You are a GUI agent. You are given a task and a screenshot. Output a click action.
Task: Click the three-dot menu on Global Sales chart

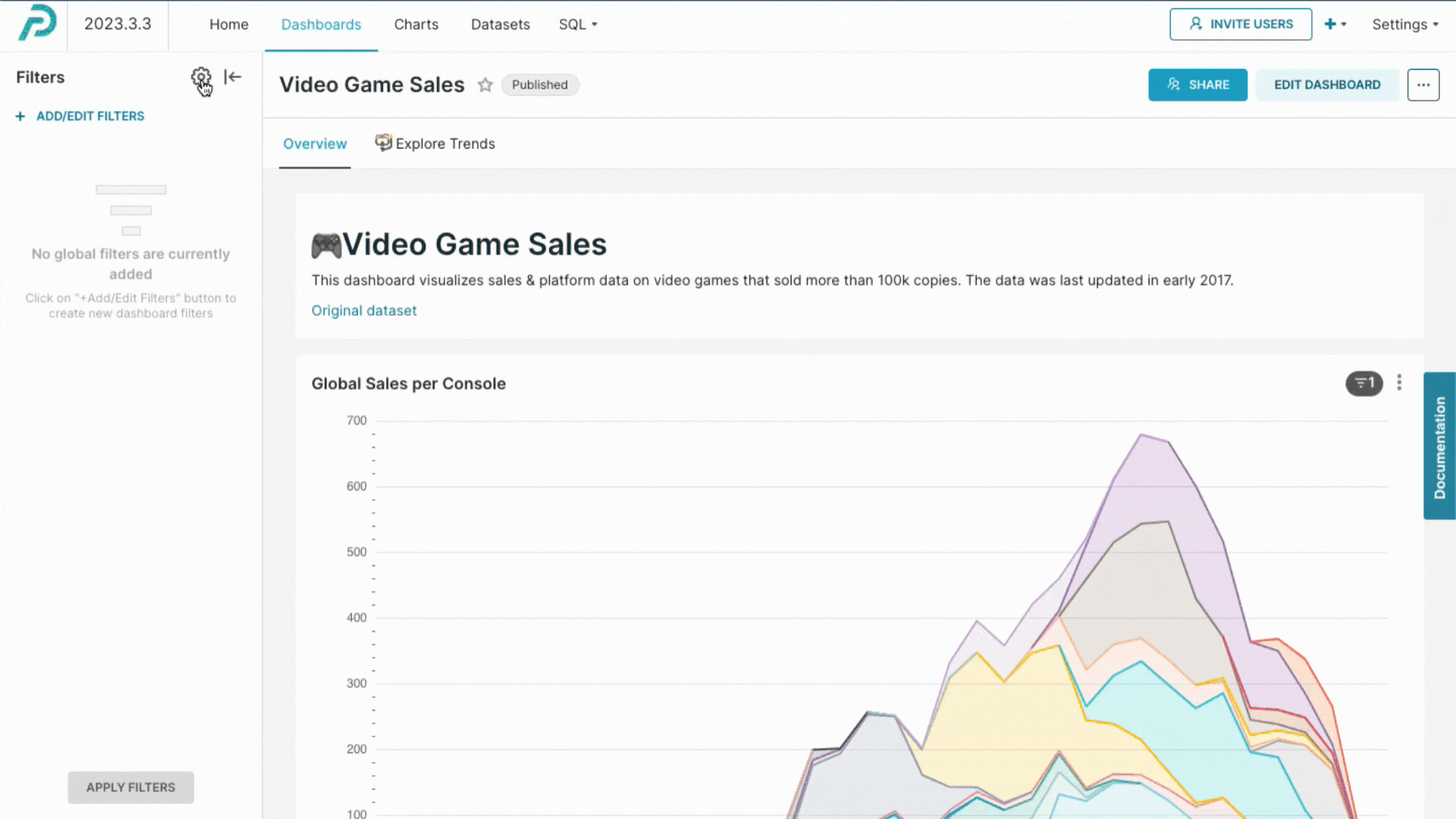(1399, 383)
